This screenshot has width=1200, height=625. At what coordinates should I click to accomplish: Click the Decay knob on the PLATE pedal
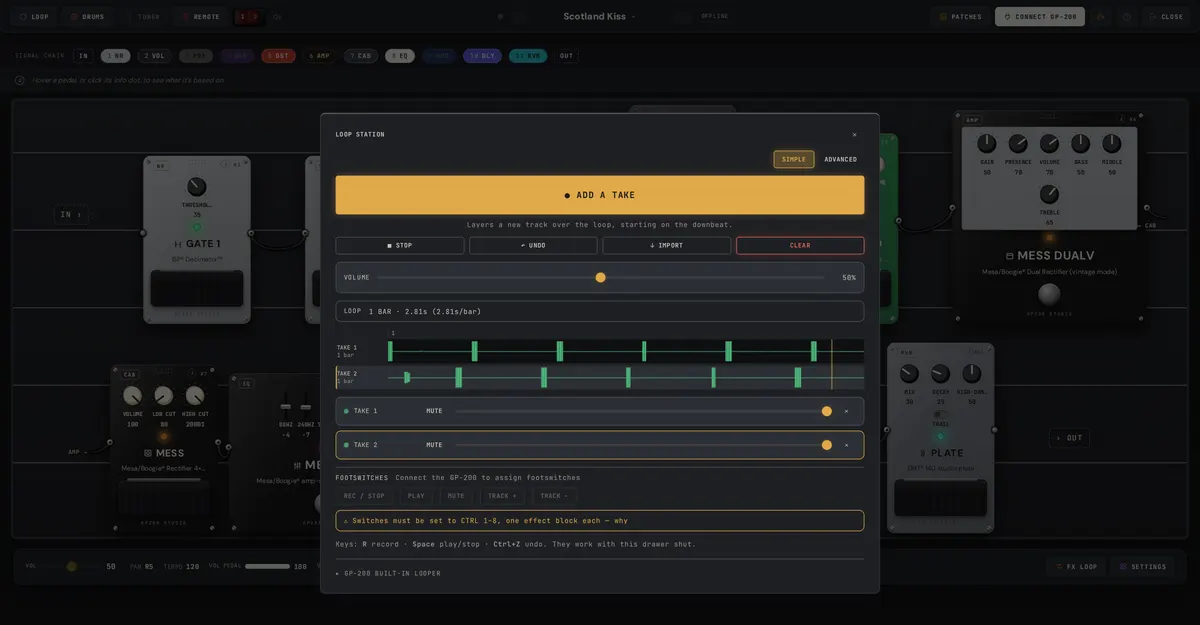point(940,374)
